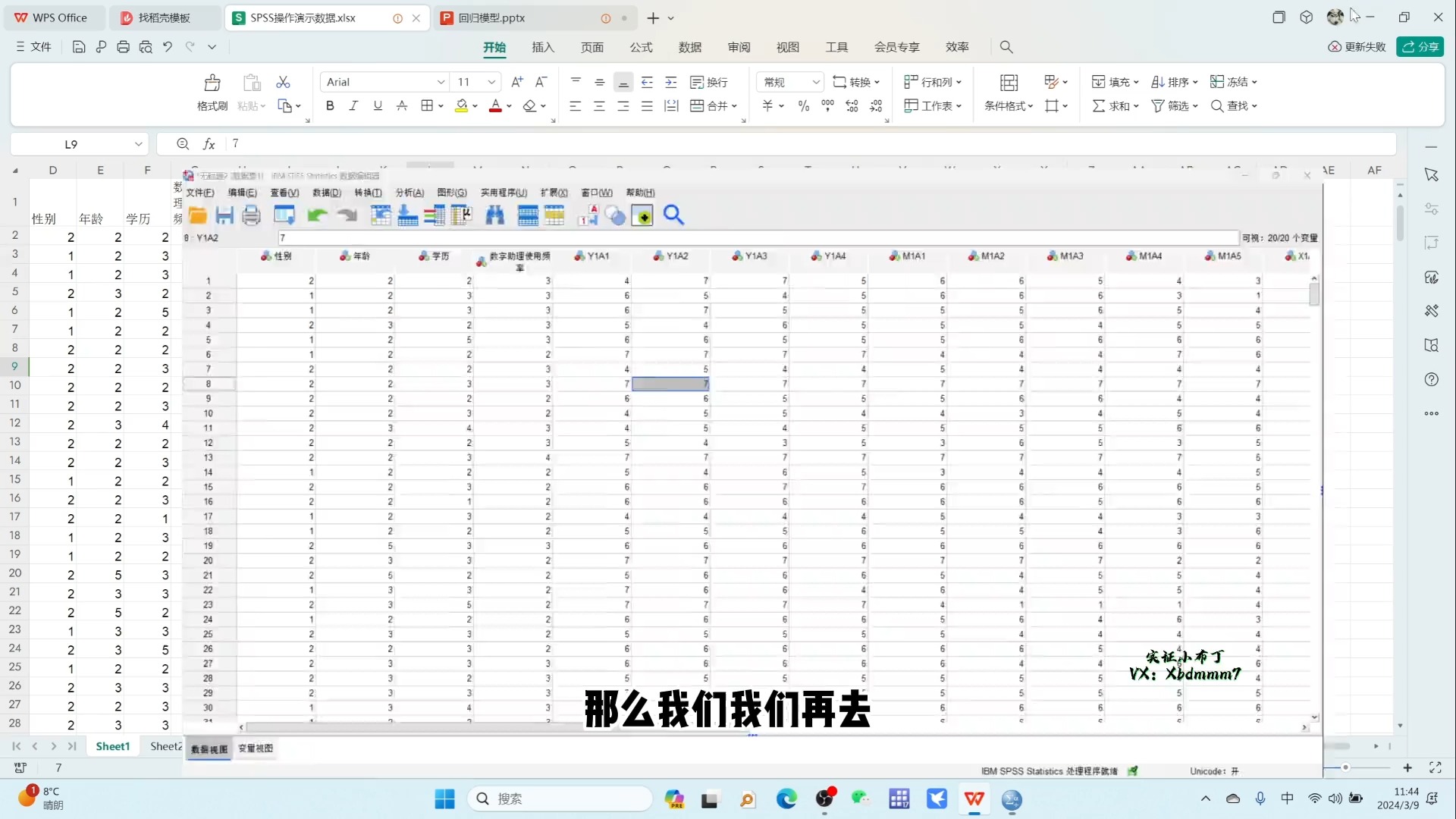
Task: Toggle bold formatting
Action: tap(330, 106)
